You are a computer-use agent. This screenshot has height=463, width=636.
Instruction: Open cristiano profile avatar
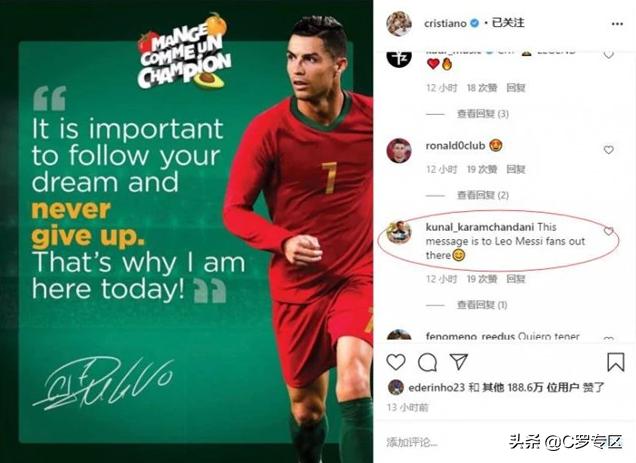point(399,24)
